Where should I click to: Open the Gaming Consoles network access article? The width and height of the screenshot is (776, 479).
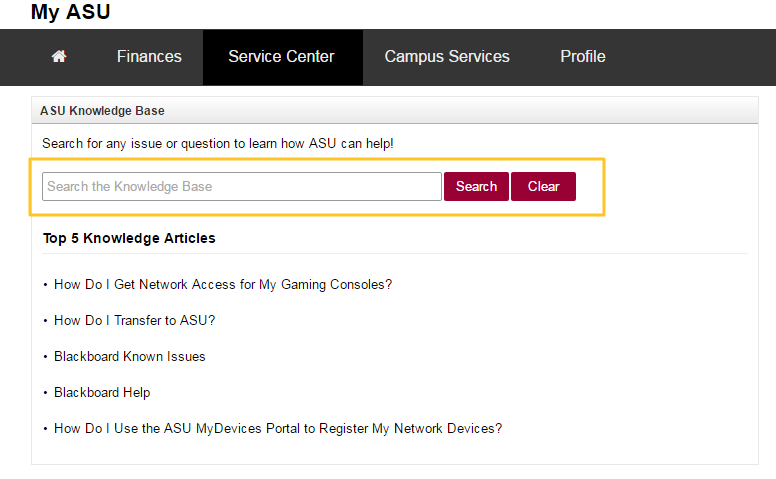223,285
